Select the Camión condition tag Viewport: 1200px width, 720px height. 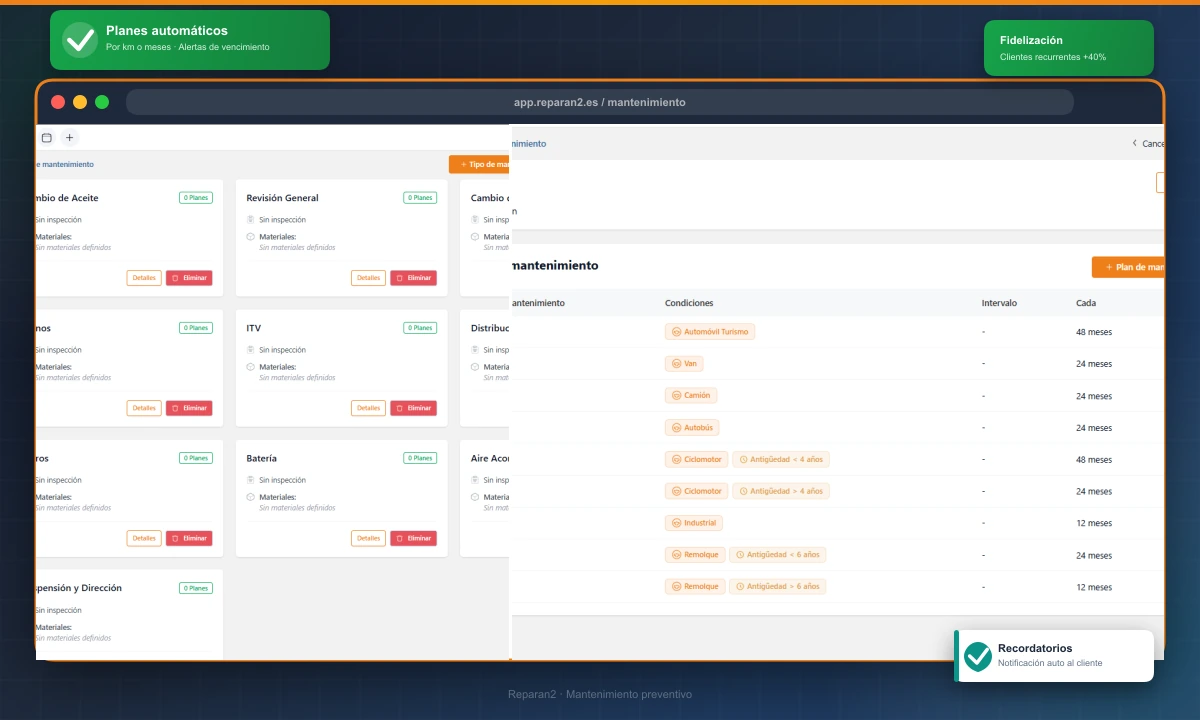pos(691,396)
